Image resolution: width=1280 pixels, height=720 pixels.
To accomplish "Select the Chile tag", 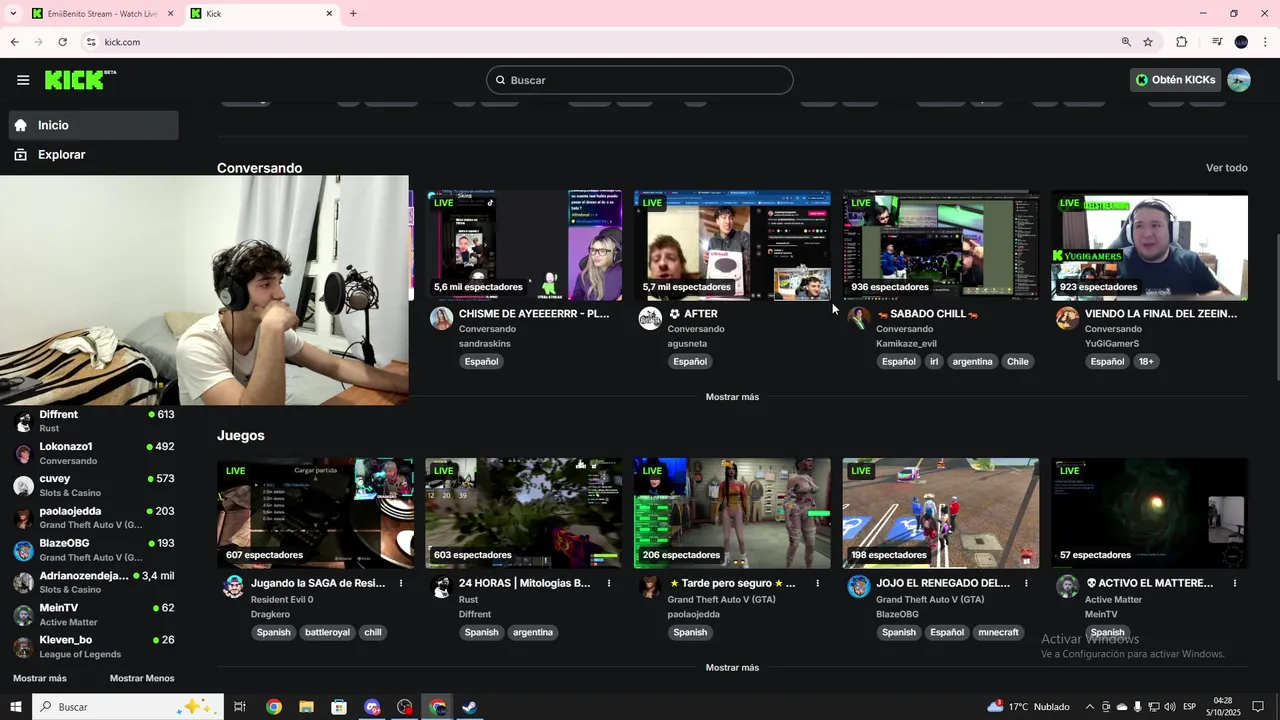I will click(x=1018, y=362).
